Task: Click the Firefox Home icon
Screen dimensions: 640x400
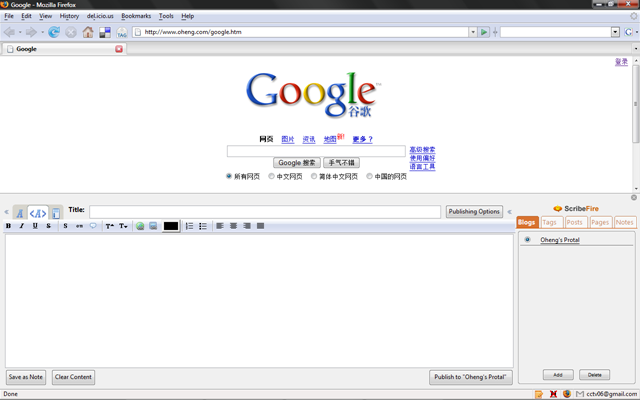Action: click(x=88, y=32)
